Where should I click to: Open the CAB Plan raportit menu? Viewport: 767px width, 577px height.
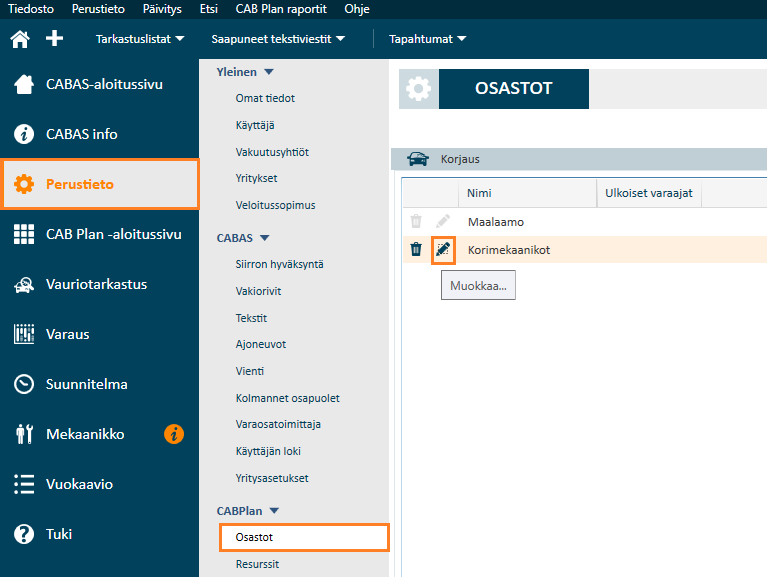tap(281, 9)
